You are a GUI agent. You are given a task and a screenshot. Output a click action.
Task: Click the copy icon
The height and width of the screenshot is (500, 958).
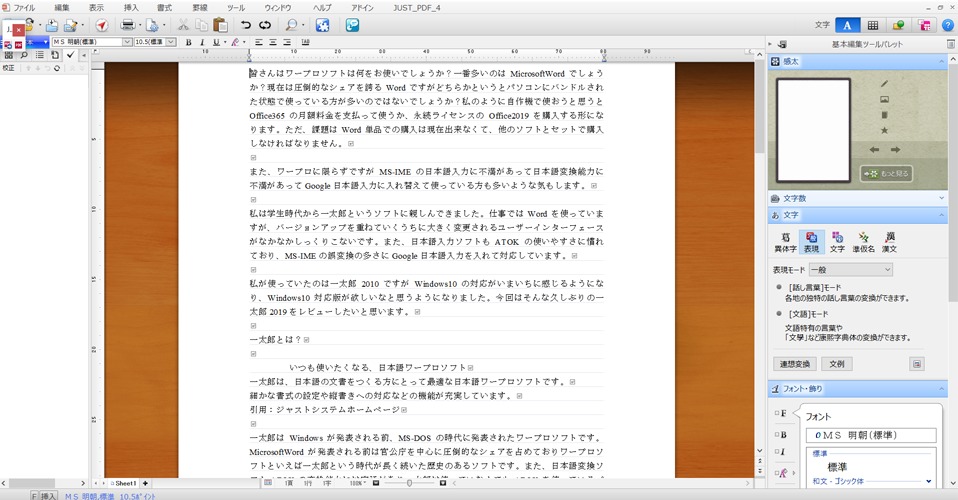pos(202,25)
